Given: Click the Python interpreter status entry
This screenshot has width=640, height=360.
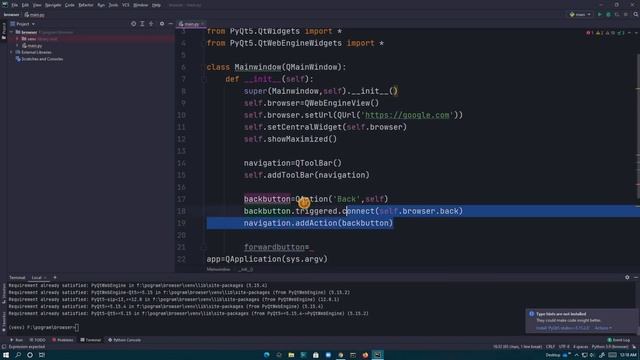Looking at the screenshot, I should click(610, 347).
